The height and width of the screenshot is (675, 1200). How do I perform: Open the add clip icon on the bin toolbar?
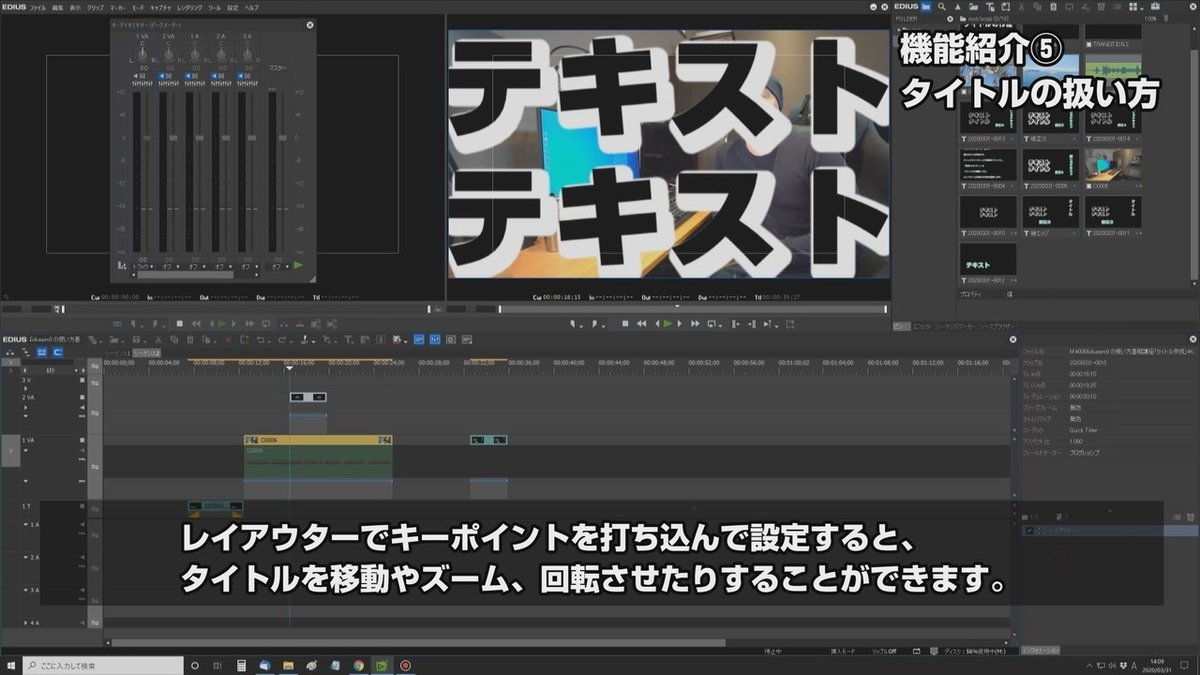[x=1006, y=7]
